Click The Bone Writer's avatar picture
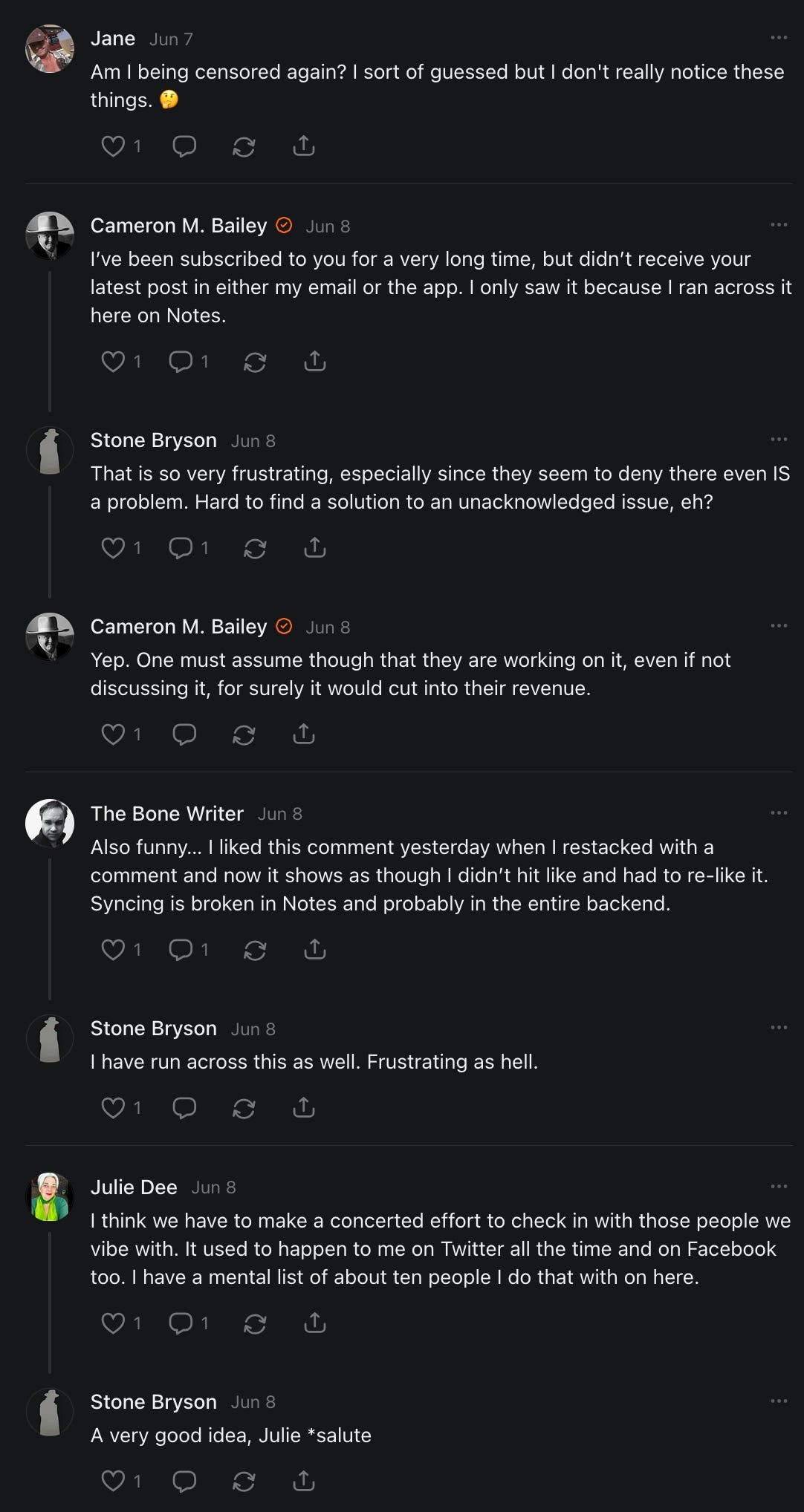The image size is (804, 1512). point(50,823)
